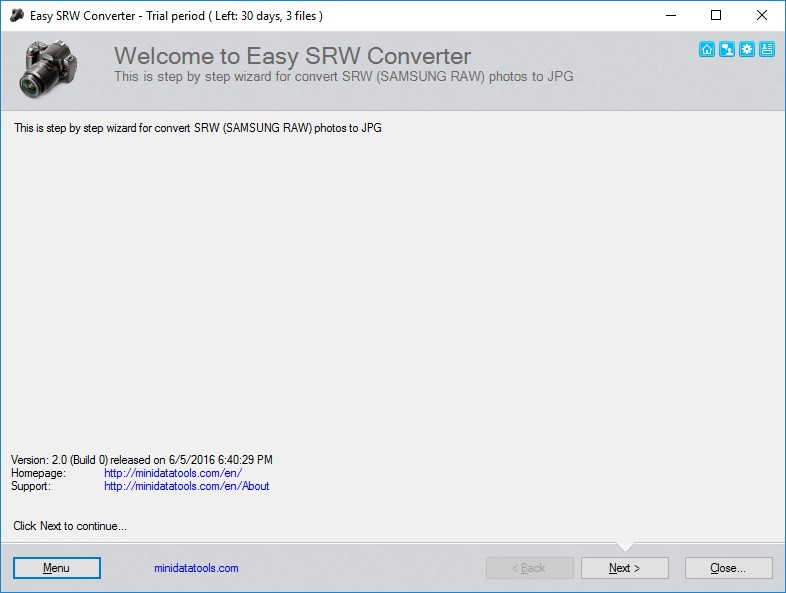This screenshot has width=786, height=593.
Task: Click the body wizard description text
Action: [x=198, y=128]
